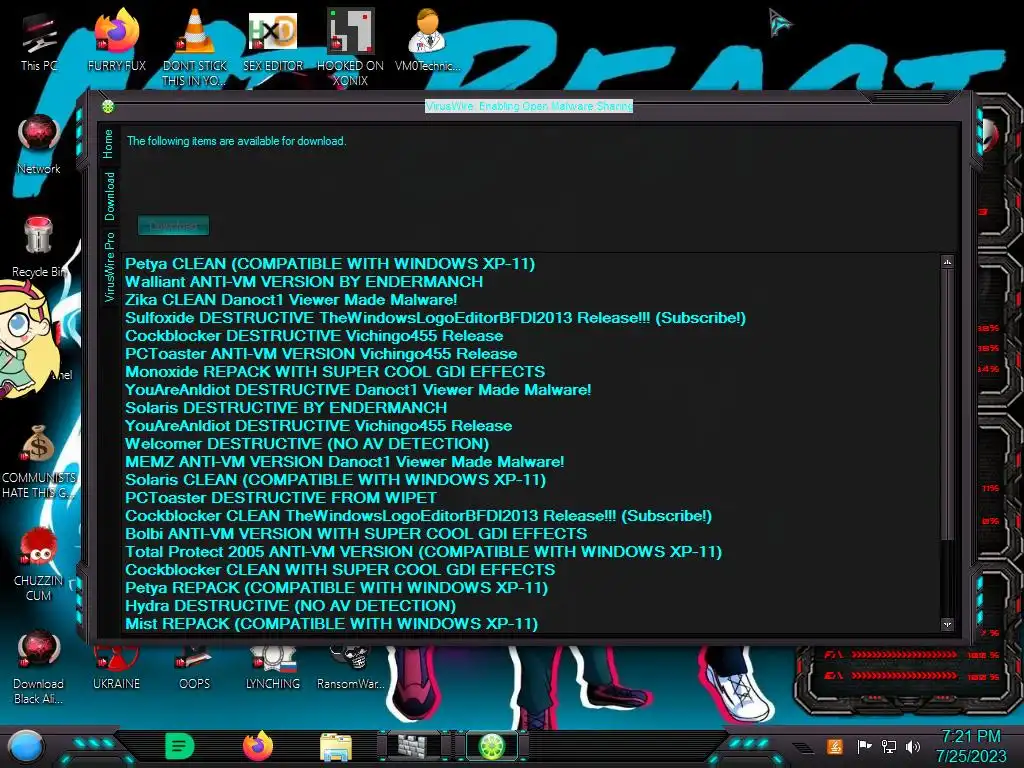Click the Java tray icon
This screenshot has width=1024, height=768.
[x=835, y=746]
